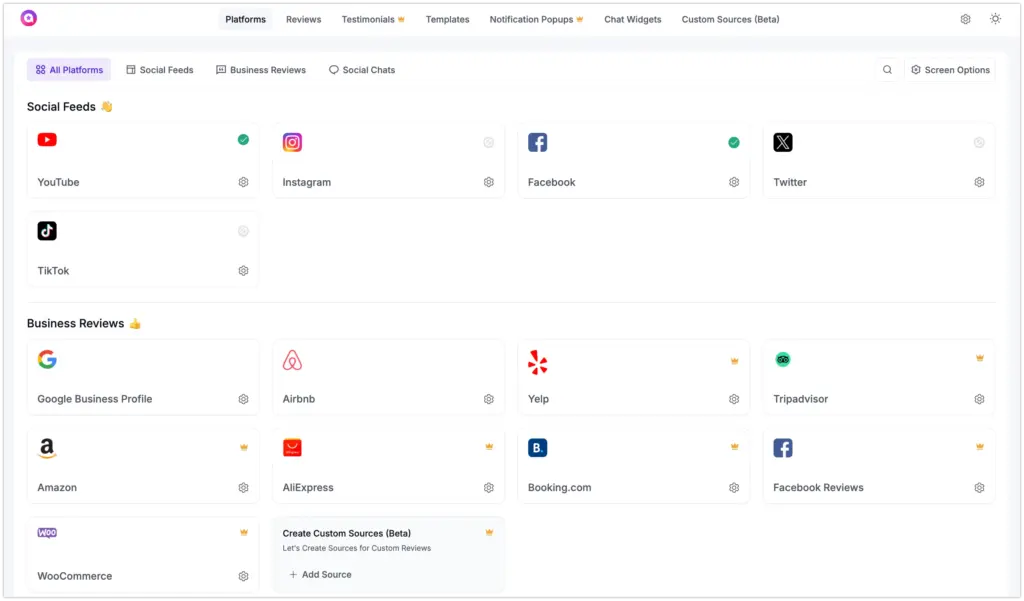Click the Instagram logo icon
The width and height of the screenshot is (1024, 601).
pos(291,142)
